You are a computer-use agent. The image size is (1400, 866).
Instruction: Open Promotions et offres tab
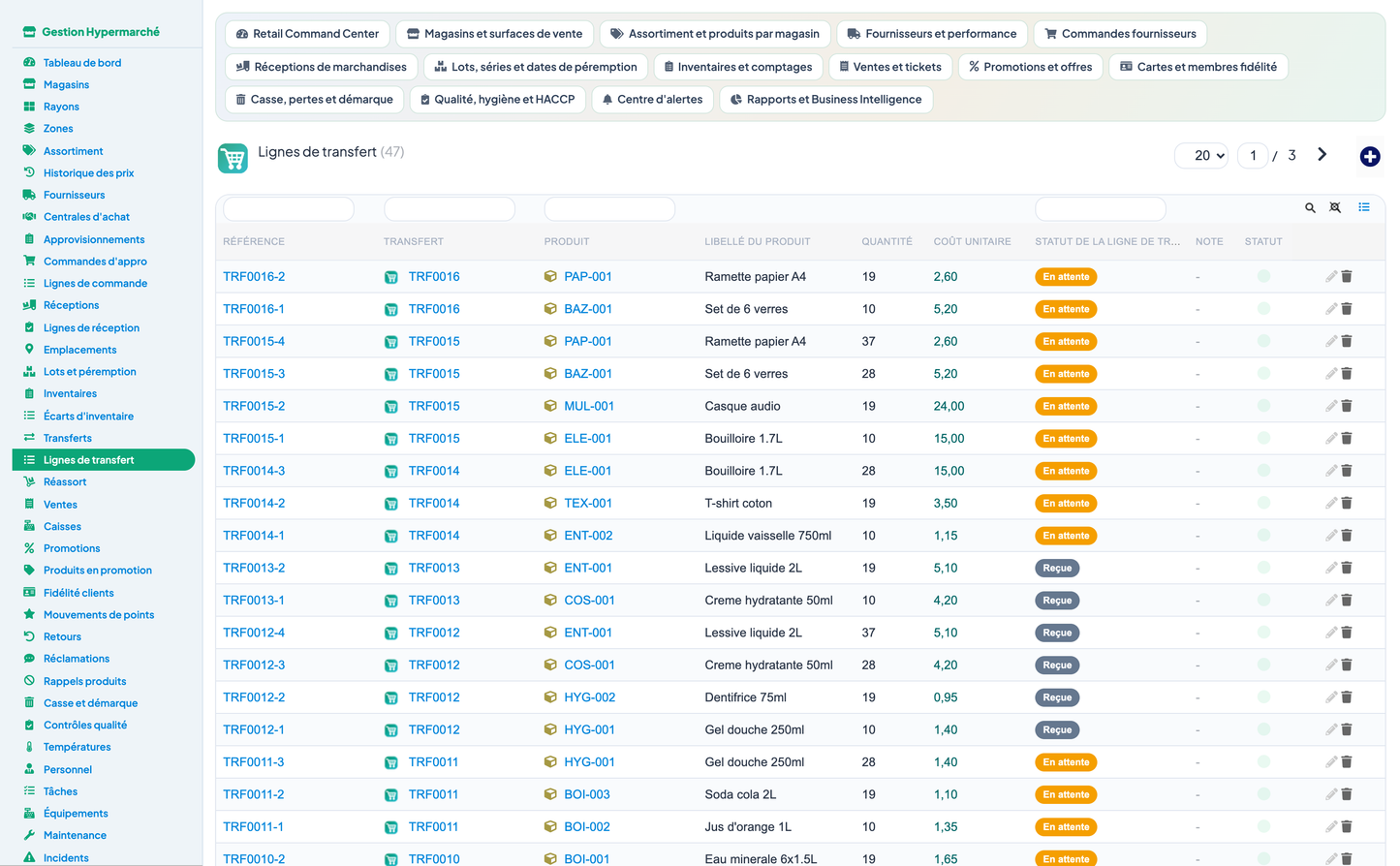[1030, 67]
